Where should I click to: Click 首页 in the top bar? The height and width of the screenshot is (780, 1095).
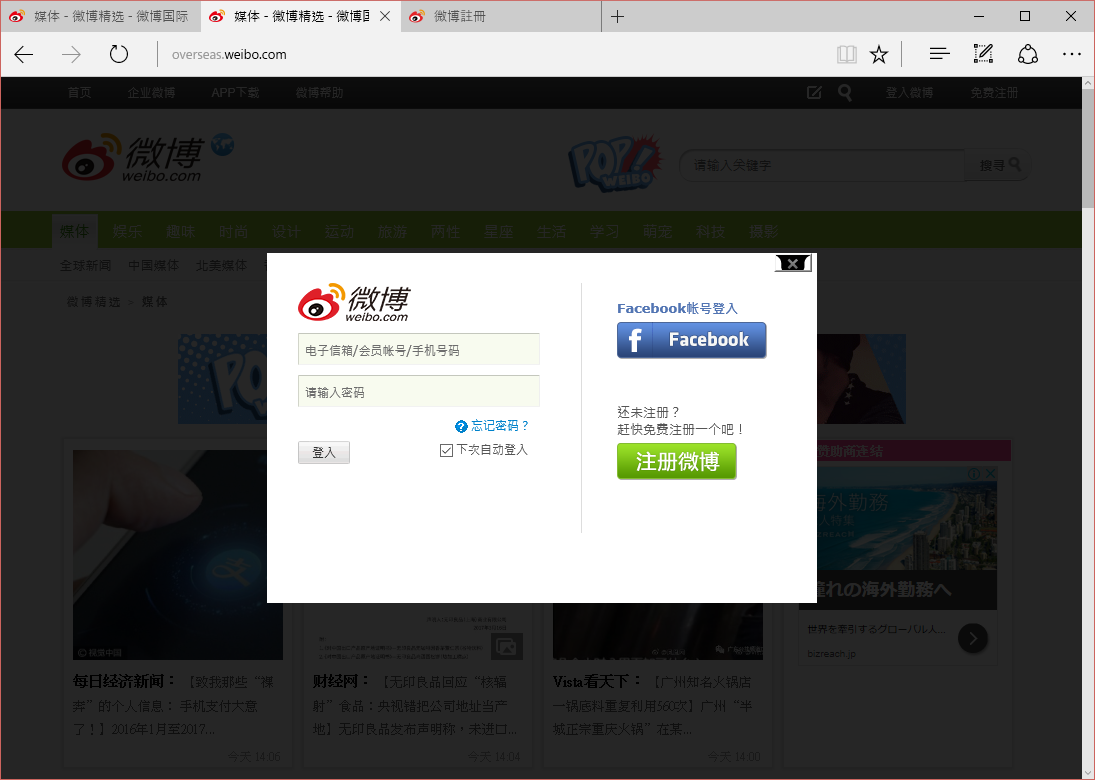pyautogui.click(x=79, y=92)
